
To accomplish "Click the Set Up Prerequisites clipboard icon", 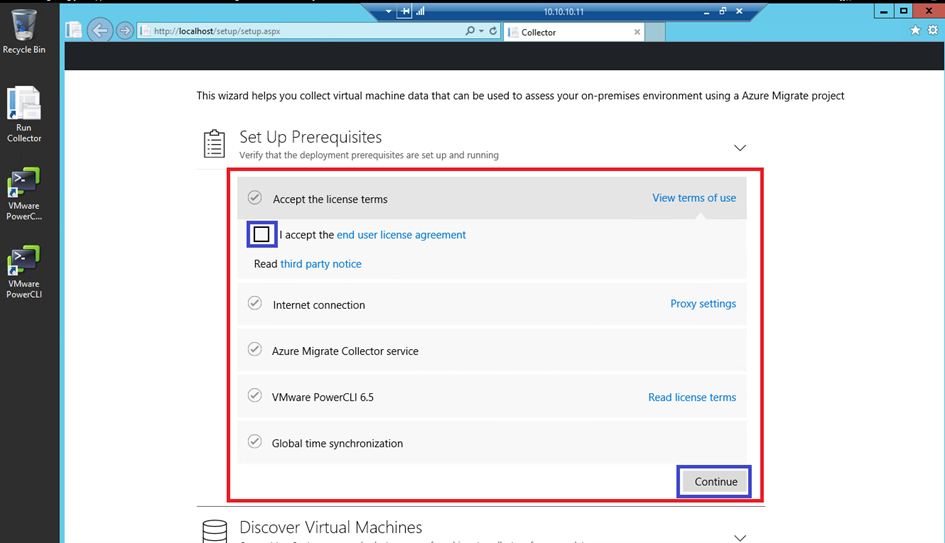I will pyautogui.click(x=214, y=143).
